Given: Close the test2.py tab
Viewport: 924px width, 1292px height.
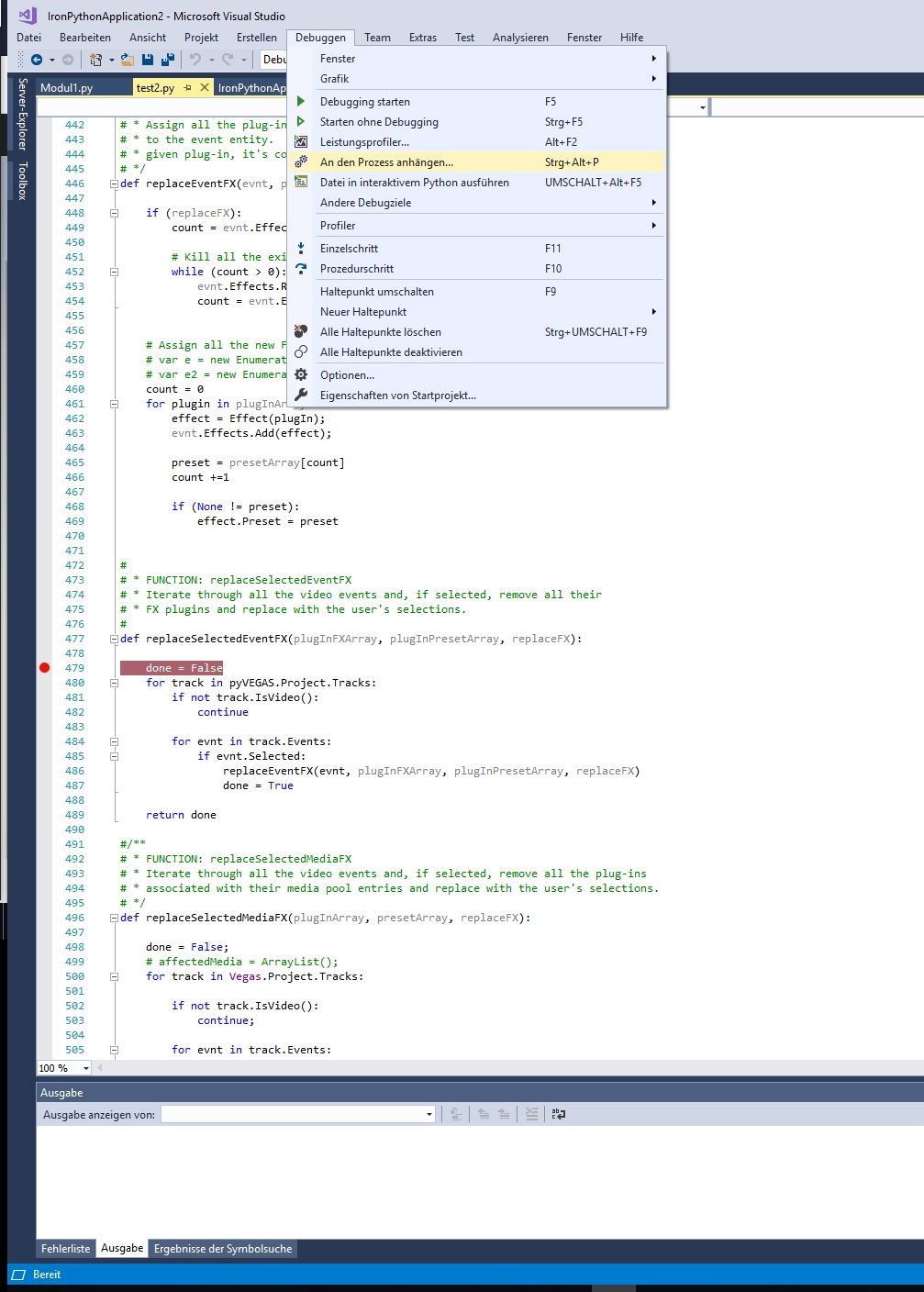Looking at the screenshot, I should [204, 88].
